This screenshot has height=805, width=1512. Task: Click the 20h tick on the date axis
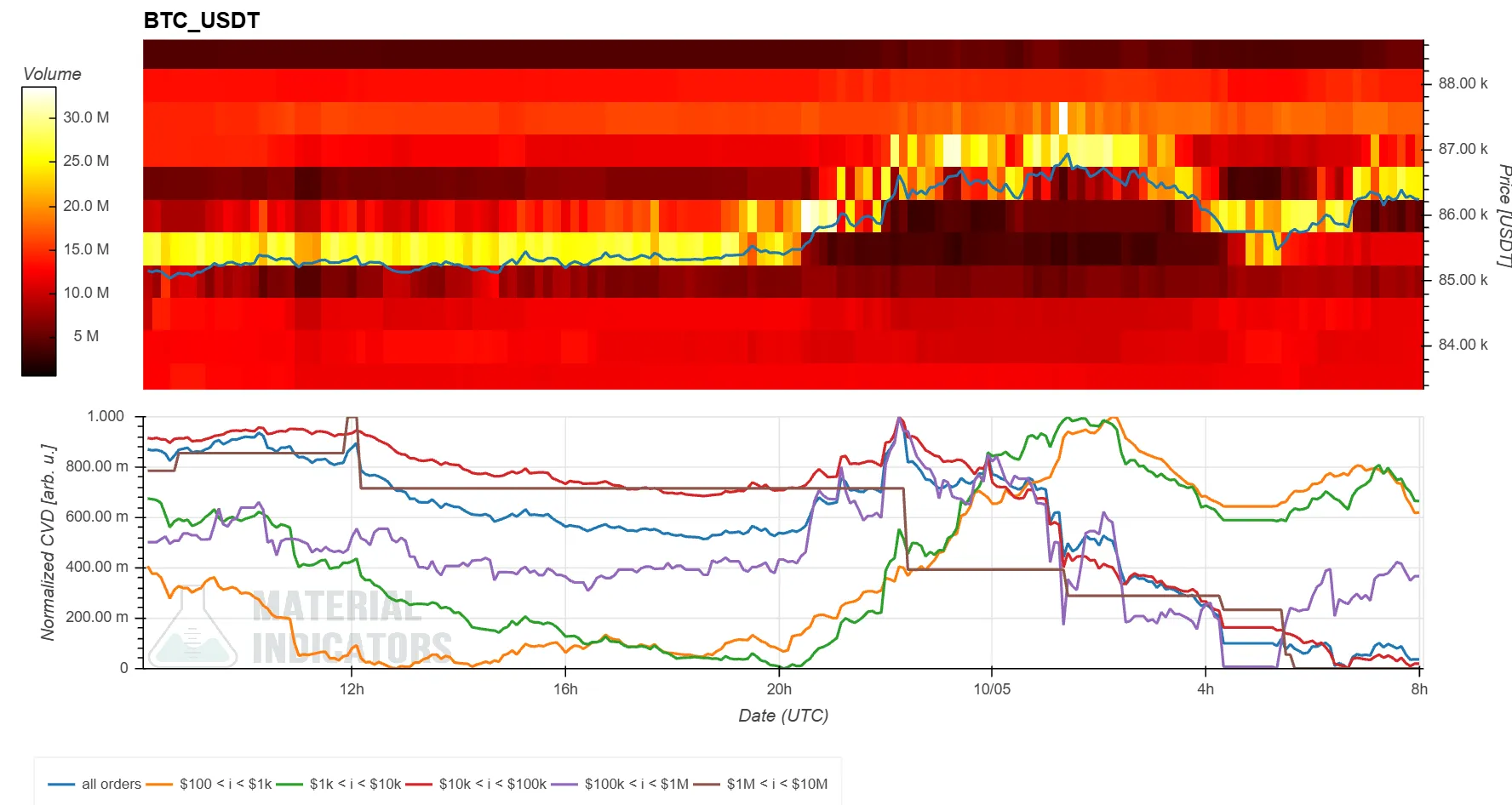coord(779,689)
